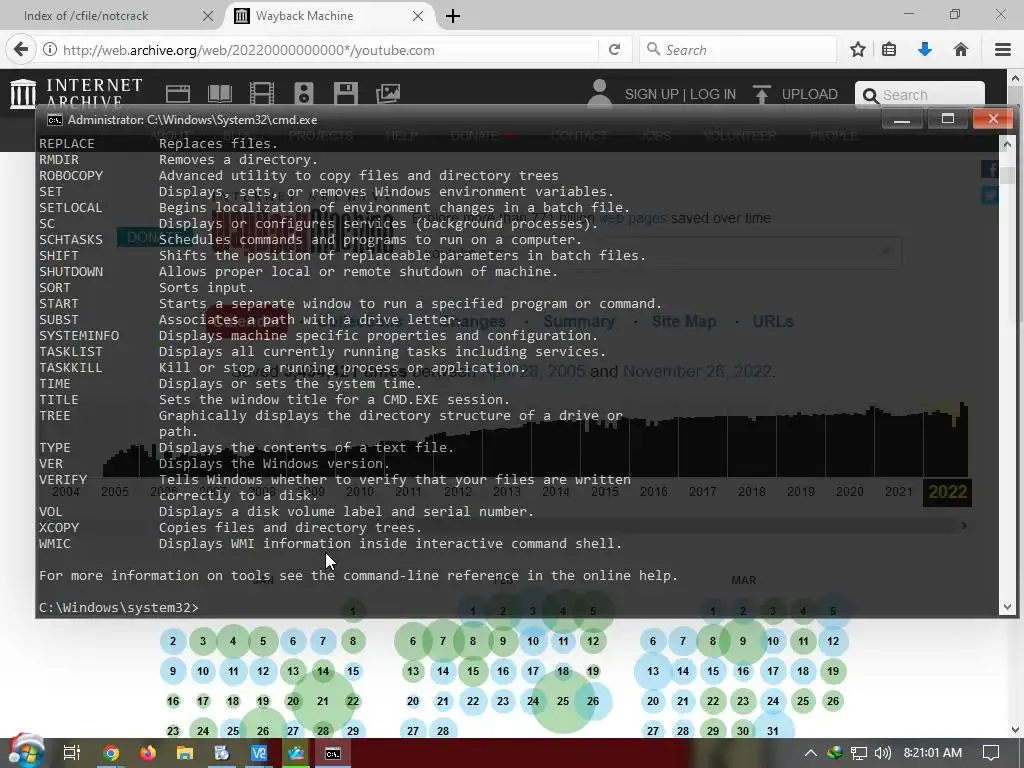
Task: Click the cmd.exe scrollbar down arrow
Action: pos(1007,607)
